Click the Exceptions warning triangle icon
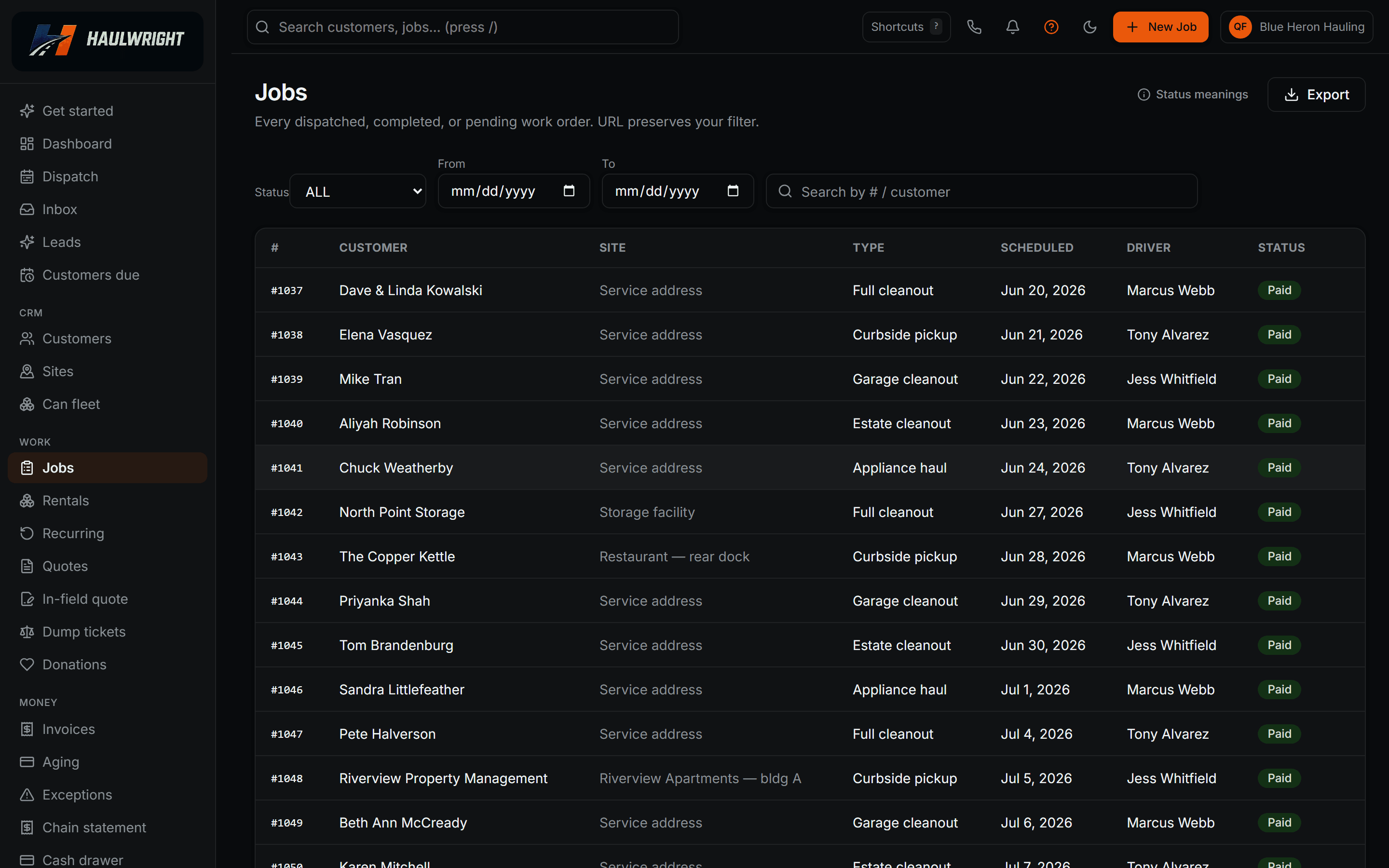Image resolution: width=1389 pixels, height=868 pixels. pos(27,795)
